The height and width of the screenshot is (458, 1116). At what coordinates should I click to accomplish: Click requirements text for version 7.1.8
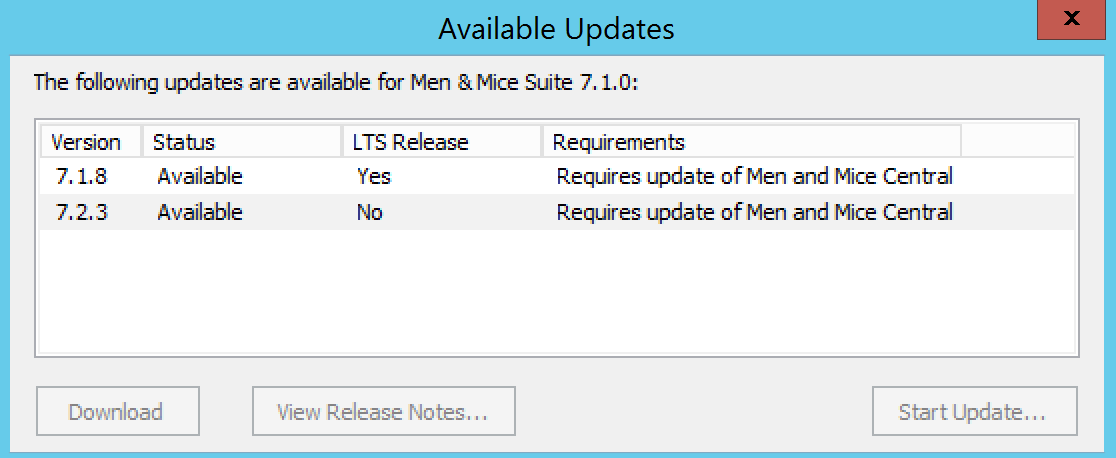[x=754, y=177]
